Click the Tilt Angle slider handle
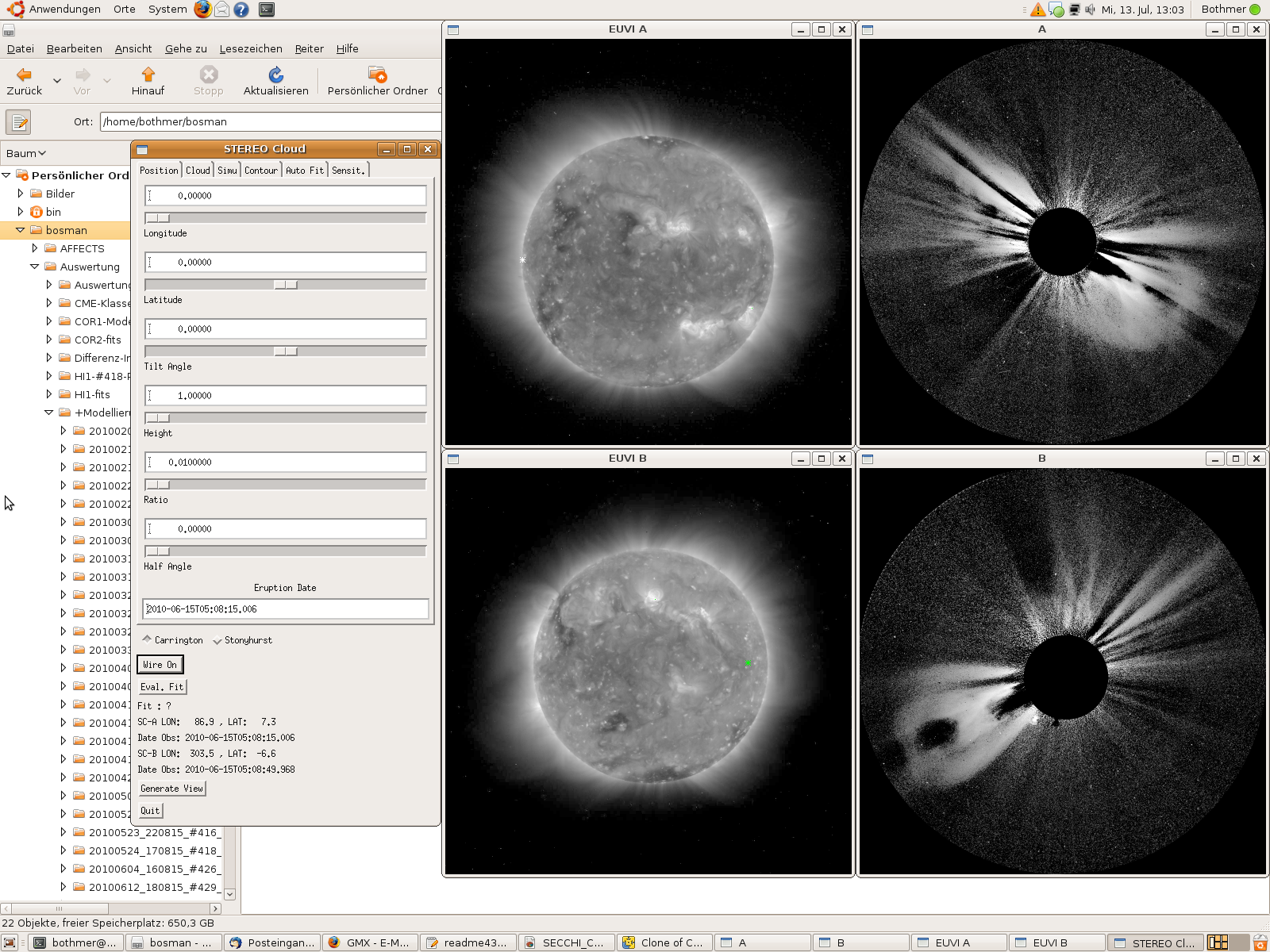The height and width of the screenshot is (952, 1270). (x=286, y=351)
